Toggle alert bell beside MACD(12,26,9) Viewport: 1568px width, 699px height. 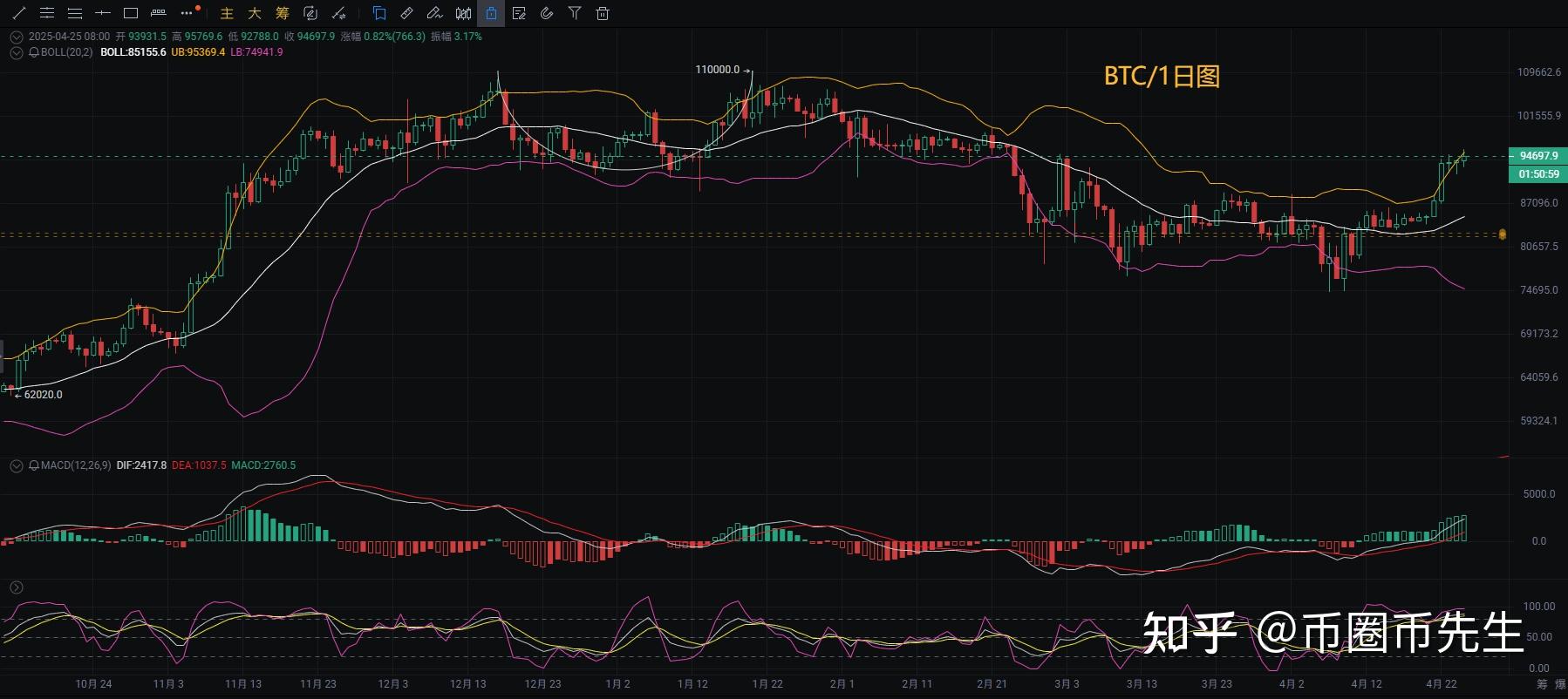[x=34, y=465]
